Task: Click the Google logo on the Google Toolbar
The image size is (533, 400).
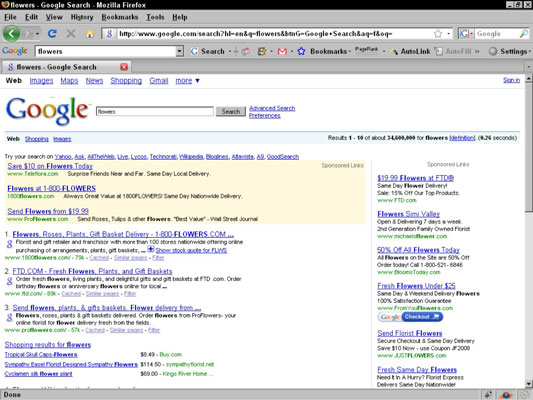Action: [15, 51]
